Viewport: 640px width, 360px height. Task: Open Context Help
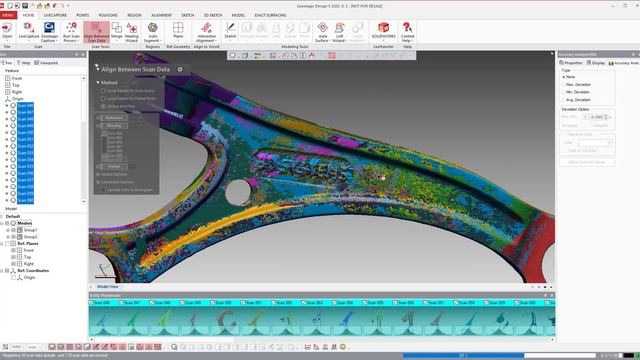[x=407, y=32]
